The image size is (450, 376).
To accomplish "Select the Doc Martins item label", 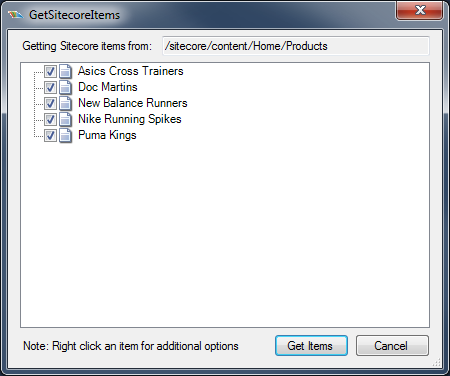I will point(108,87).
